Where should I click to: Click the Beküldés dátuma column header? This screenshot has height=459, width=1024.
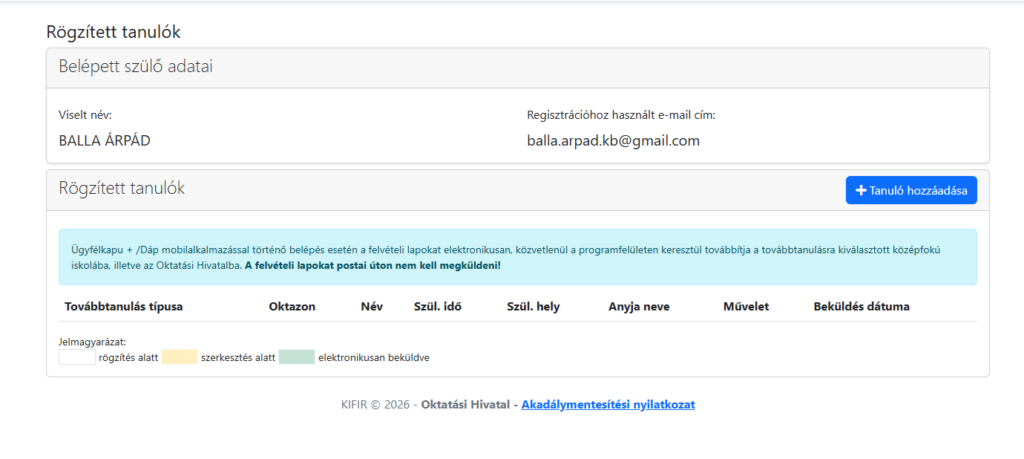862,306
